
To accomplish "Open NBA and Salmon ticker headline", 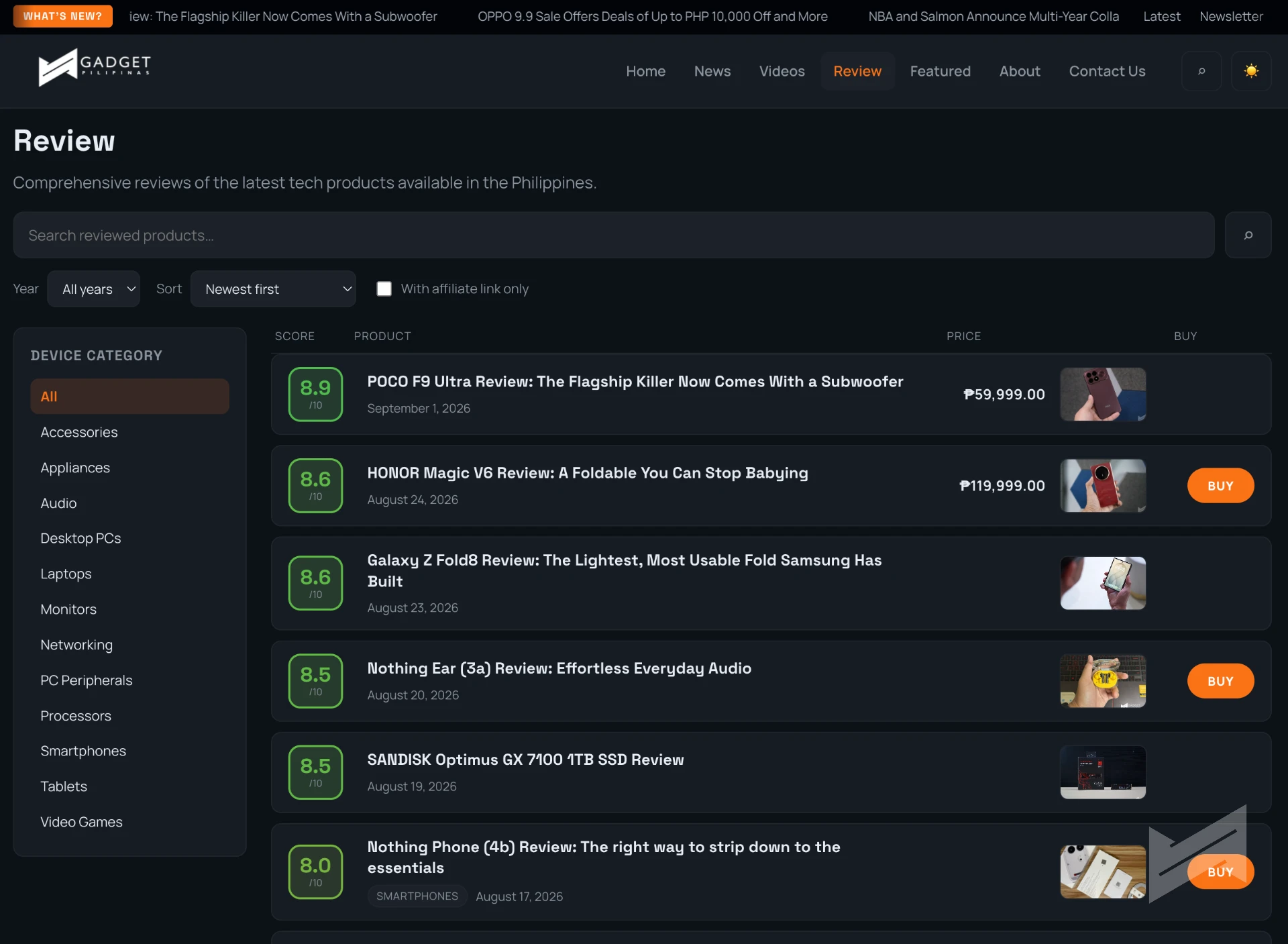I will tap(994, 16).
